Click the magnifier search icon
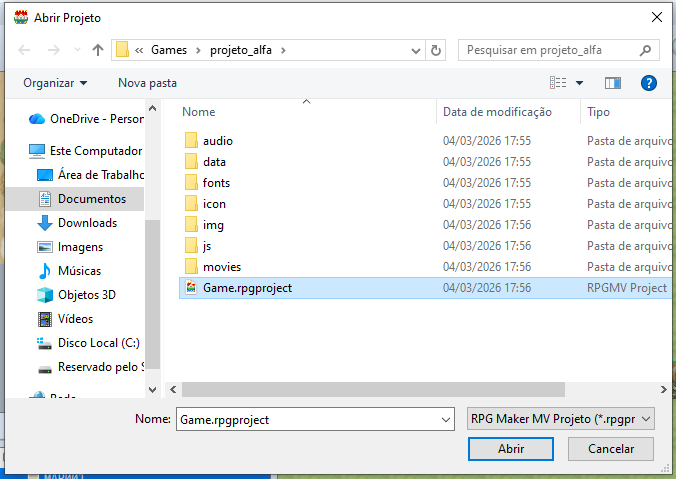676x479 pixels. click(645, 50)
